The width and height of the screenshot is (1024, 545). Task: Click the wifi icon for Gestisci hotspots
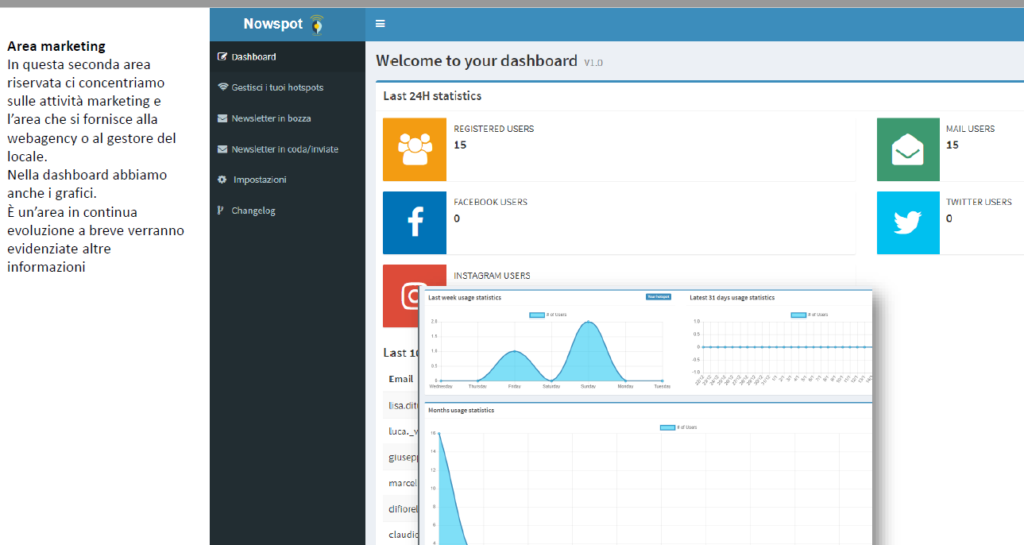pos(222,88)
